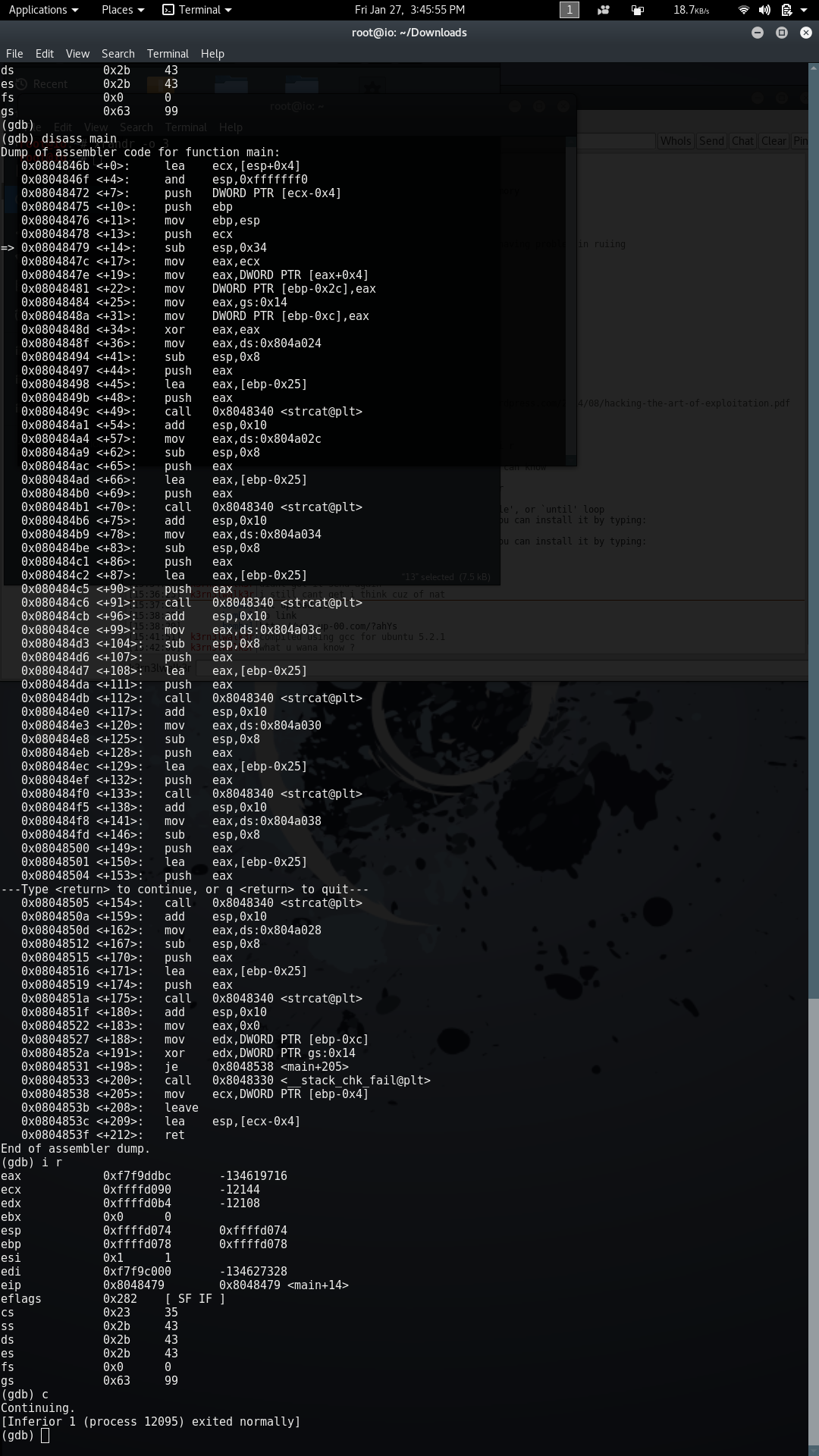The height and width of the screenshot is (1456, 819).
Task: Click the eax register value 0xf7f9ddbc
Action: click(137, 1176)
